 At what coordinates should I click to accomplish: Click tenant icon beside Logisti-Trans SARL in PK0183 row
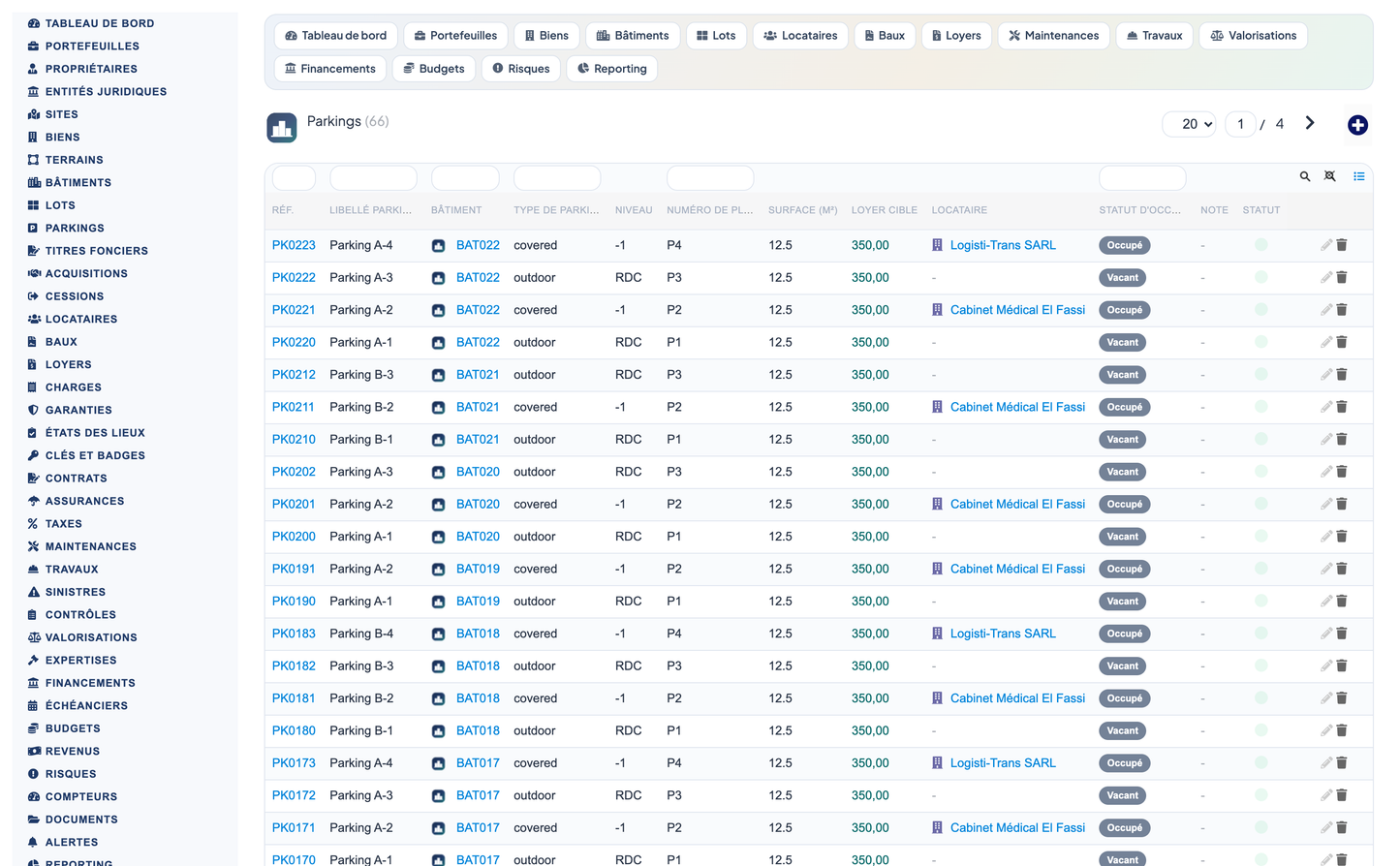point(937,634)
